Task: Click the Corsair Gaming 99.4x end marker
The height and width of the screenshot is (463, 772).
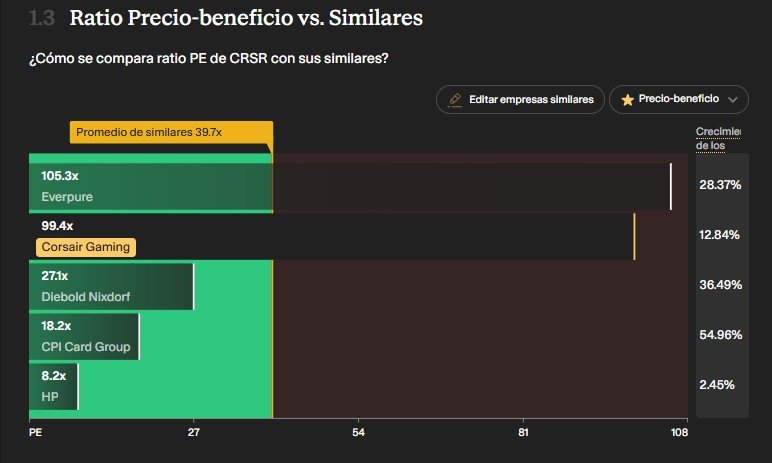Action: coord(634,236)
